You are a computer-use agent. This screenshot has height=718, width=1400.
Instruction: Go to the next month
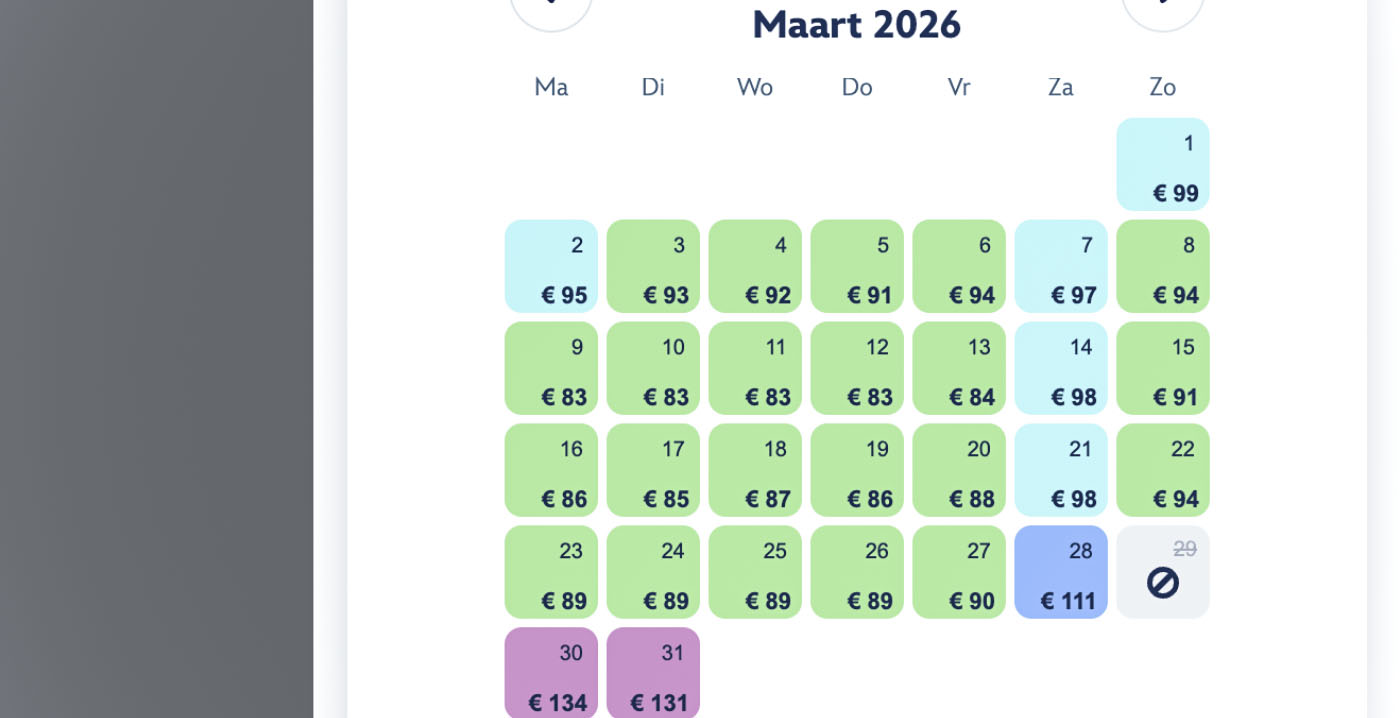1162,8
